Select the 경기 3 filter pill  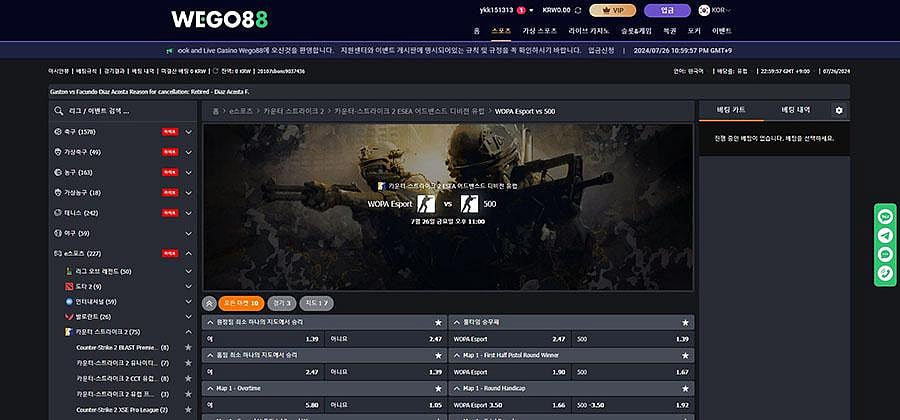(x=282, y=303)
